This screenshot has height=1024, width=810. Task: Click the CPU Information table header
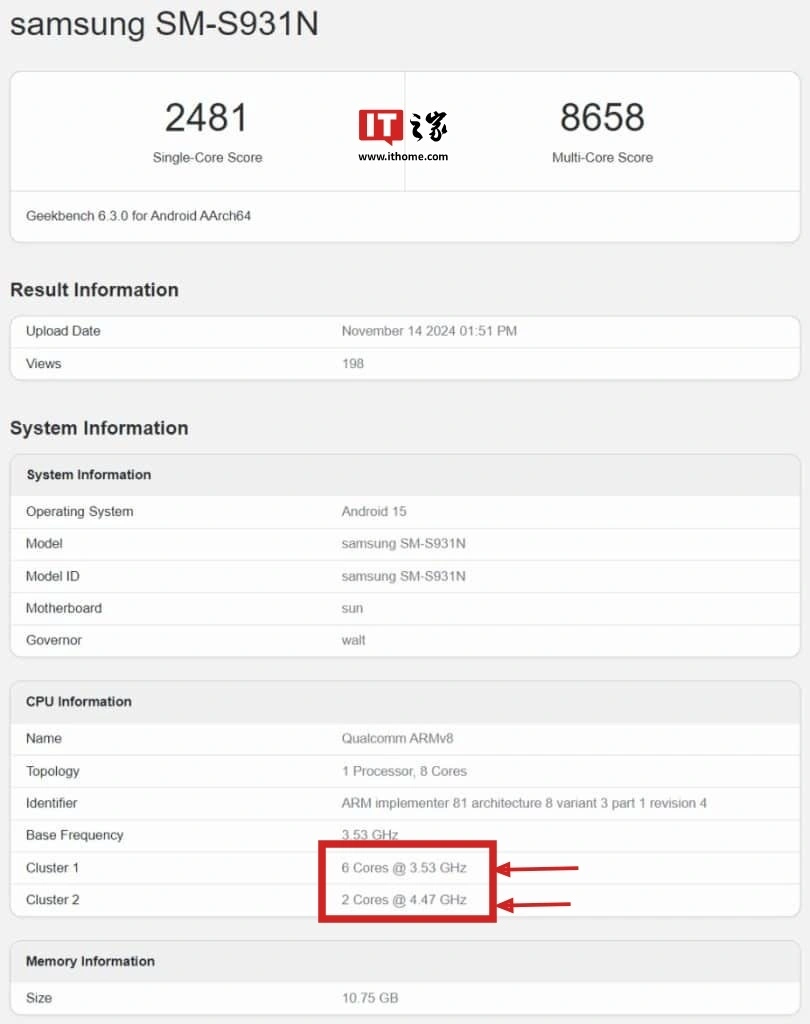pos(79,701)
